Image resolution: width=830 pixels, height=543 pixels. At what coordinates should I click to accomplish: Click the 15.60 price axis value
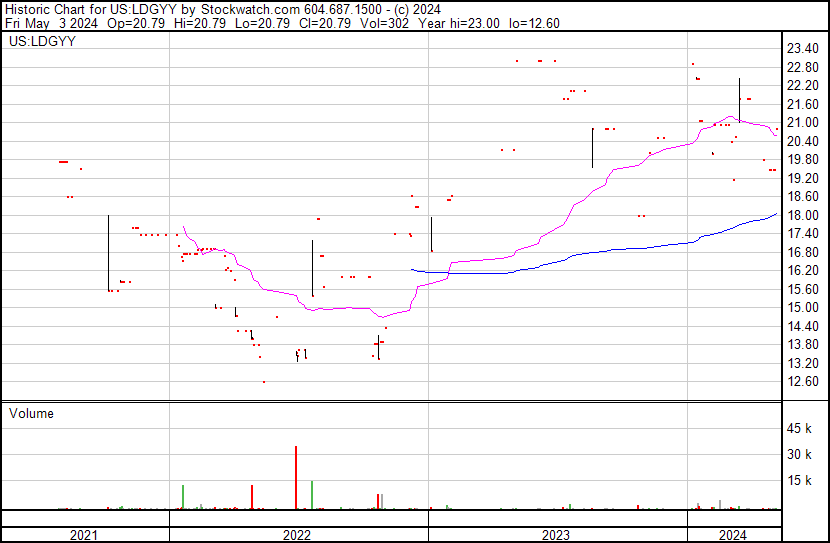pos(802,289)
